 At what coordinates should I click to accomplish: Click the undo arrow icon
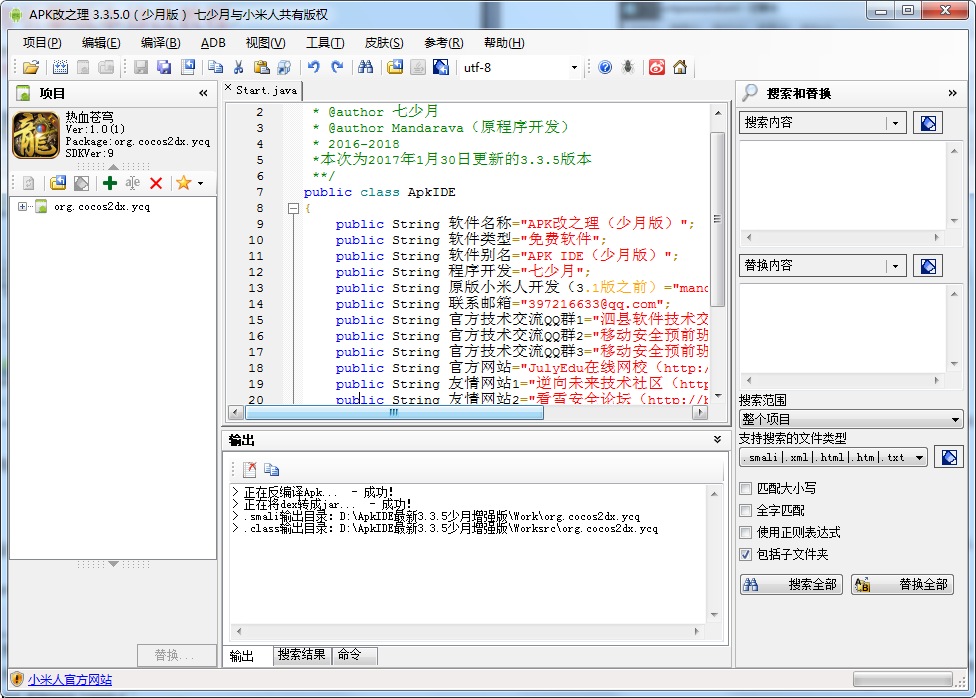pyautogui.click(x=314, y=68)
